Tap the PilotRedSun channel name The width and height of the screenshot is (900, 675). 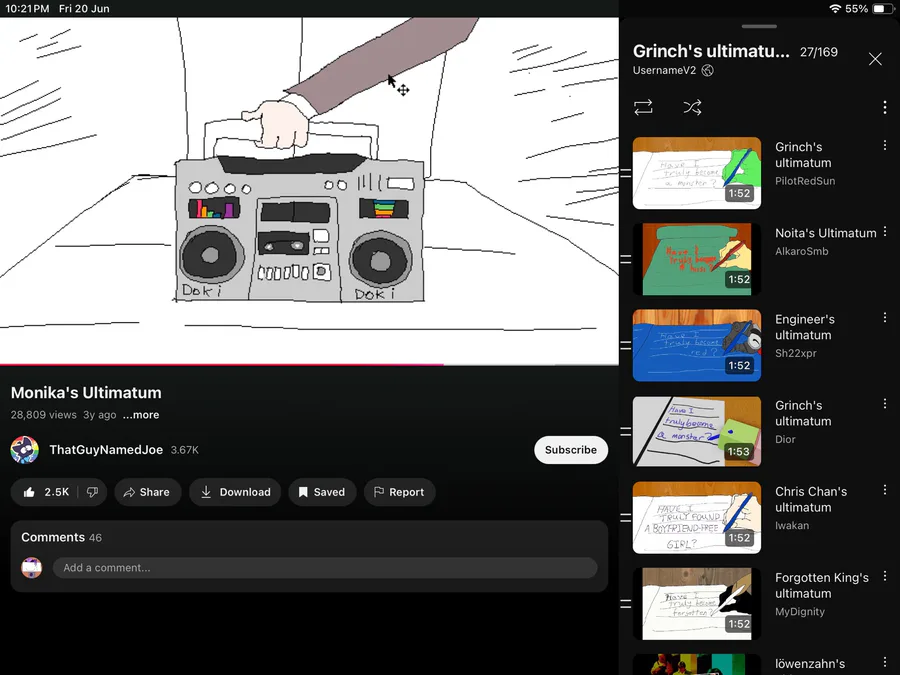pyautogui.click(x=805, y=181)
